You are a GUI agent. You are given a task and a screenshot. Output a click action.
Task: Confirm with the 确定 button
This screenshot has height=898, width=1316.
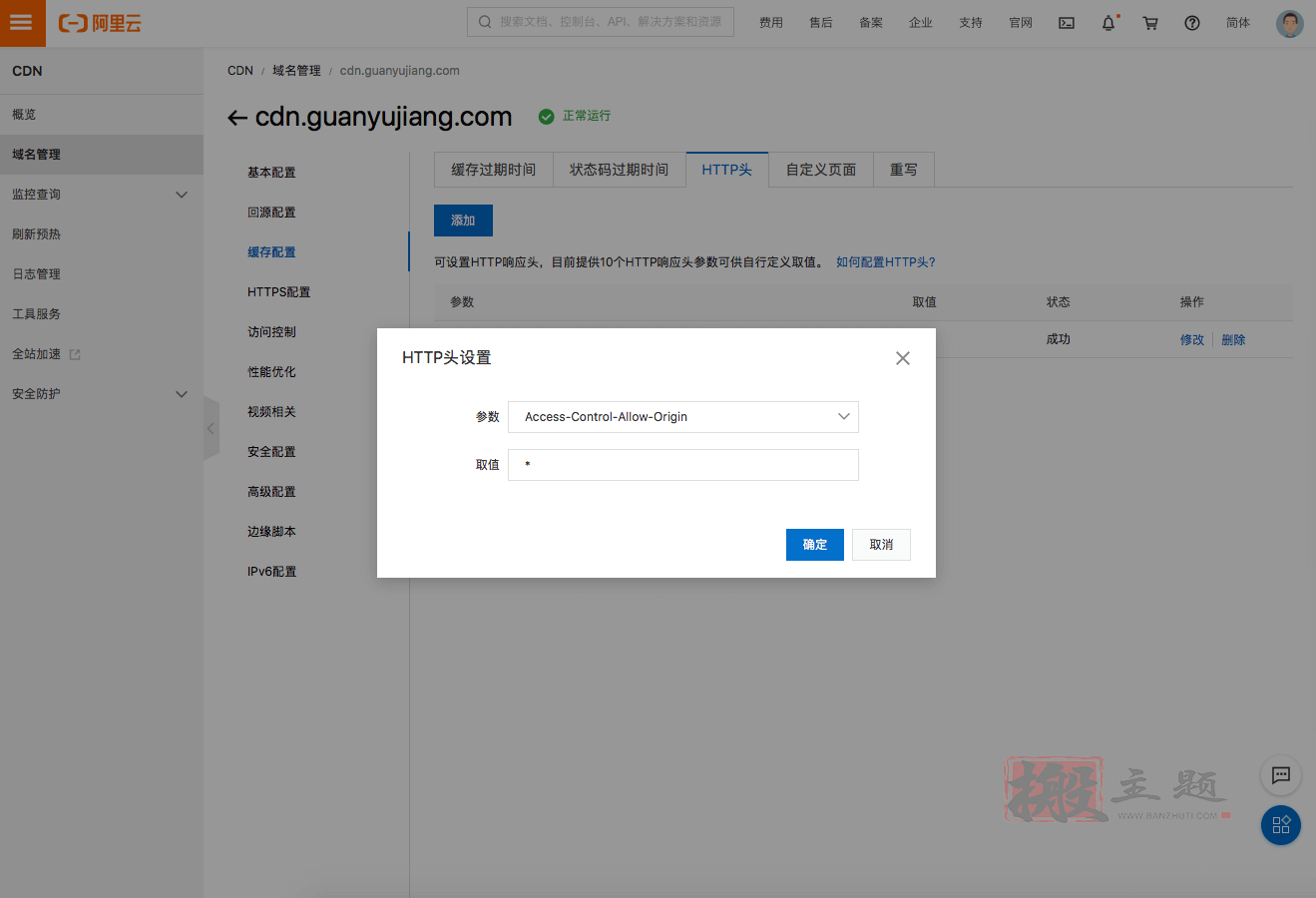click(x=815, y=545)
